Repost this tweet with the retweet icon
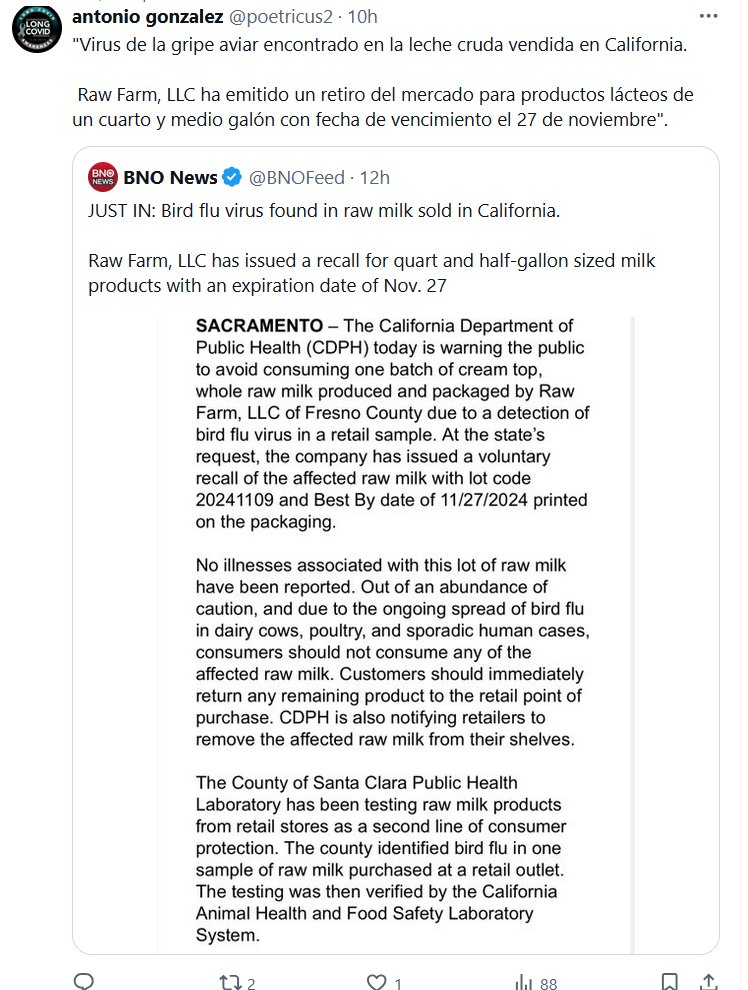The image size is (748, 990). point(231,982)
